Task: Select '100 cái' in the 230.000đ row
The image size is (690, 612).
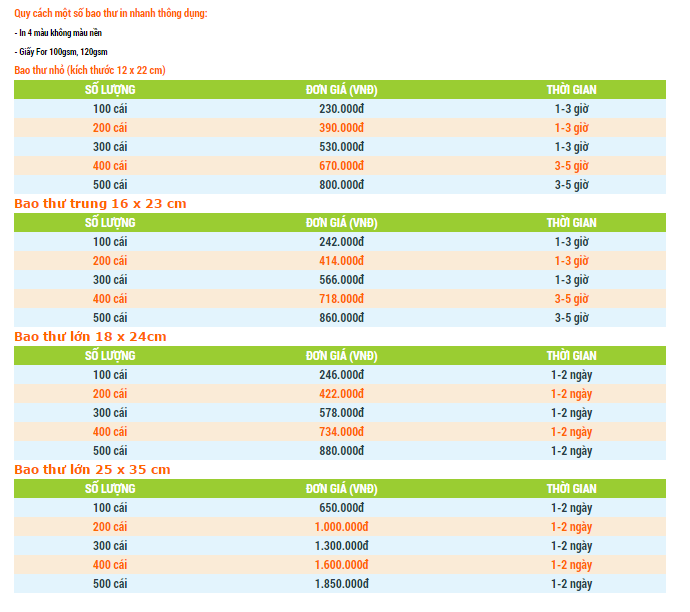Action: pyautogui.click(x=110, y=109)
